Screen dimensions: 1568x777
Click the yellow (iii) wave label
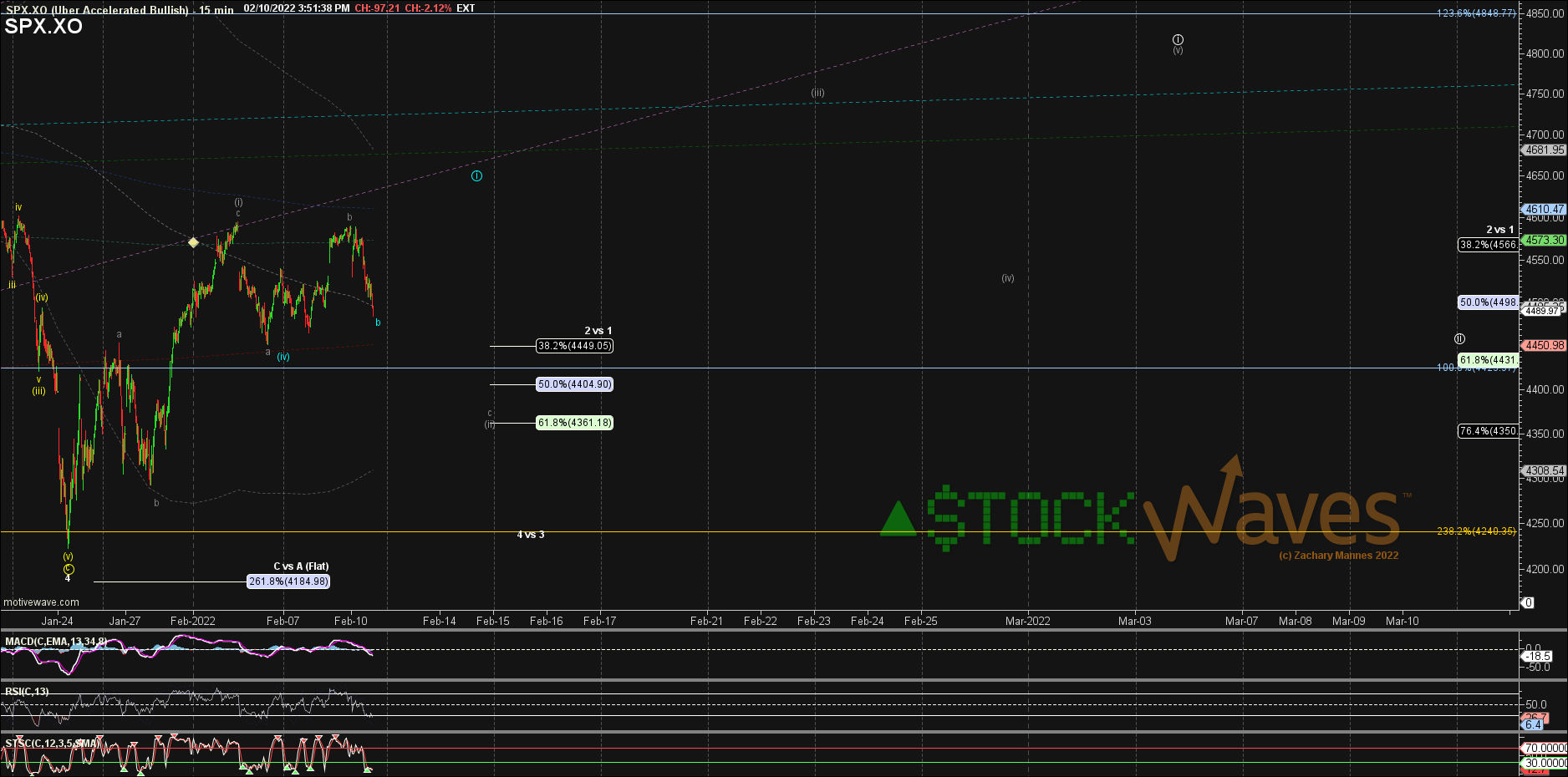pyautogui.click(x=39, y=391)
